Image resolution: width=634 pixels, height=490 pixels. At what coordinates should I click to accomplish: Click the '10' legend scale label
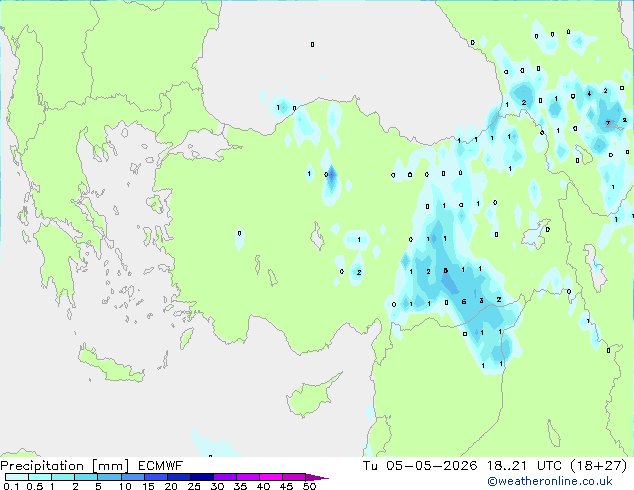125,486
